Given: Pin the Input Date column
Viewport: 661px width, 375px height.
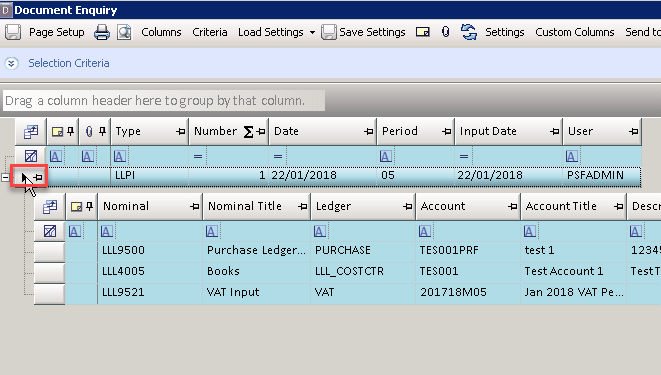Looking at the screenshot, I should tap(555, 132).
